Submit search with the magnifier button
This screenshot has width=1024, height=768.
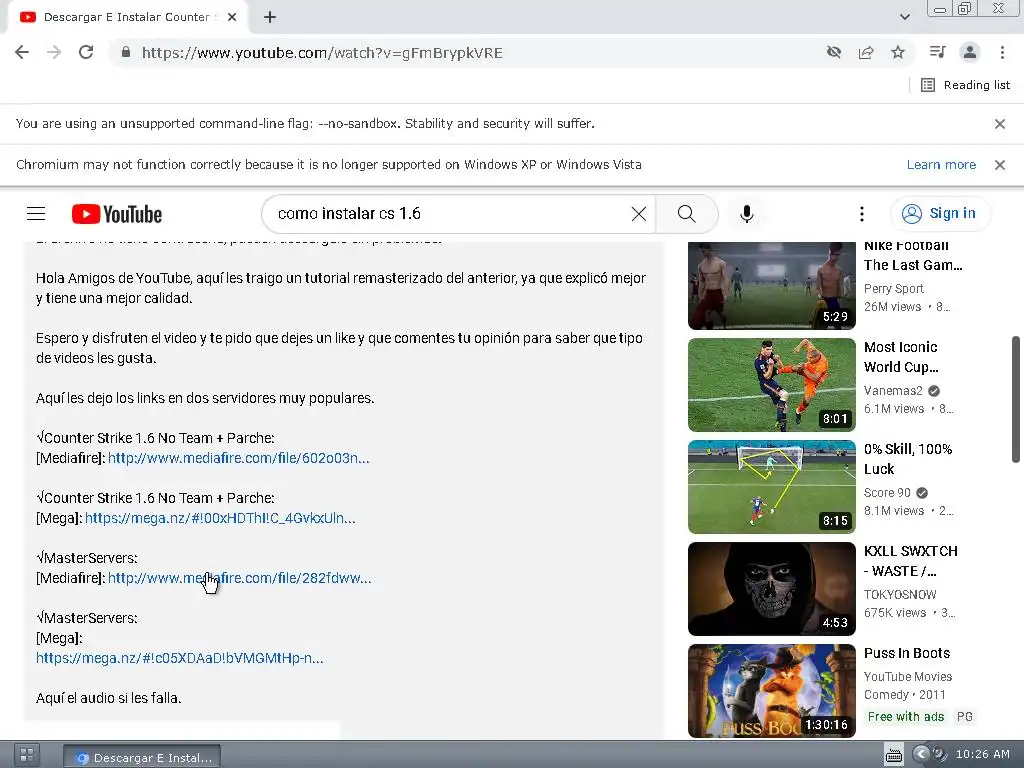686,214
